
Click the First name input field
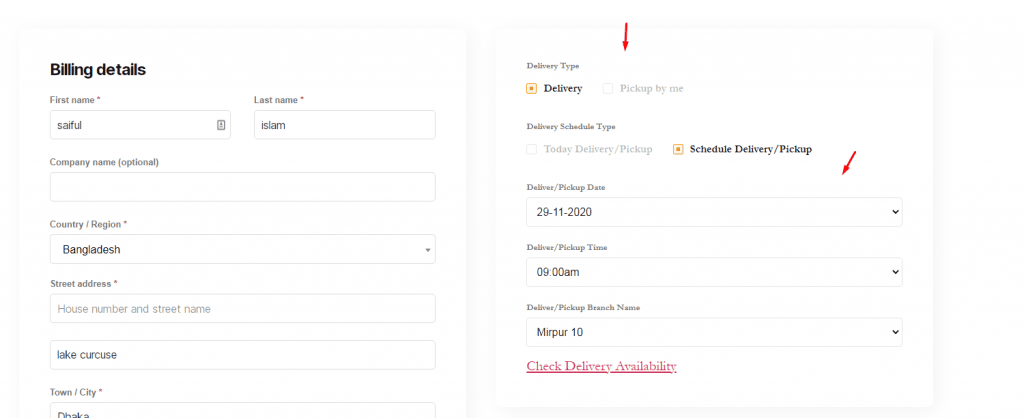pyautogui.click(x=130, y=125)
